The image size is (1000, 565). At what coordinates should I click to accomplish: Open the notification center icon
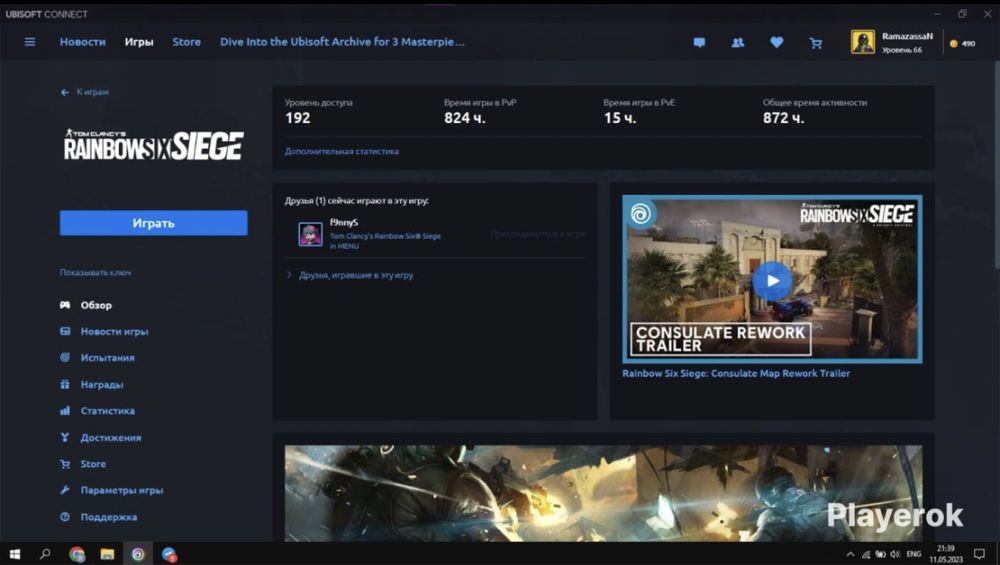(x=980, y=554)
